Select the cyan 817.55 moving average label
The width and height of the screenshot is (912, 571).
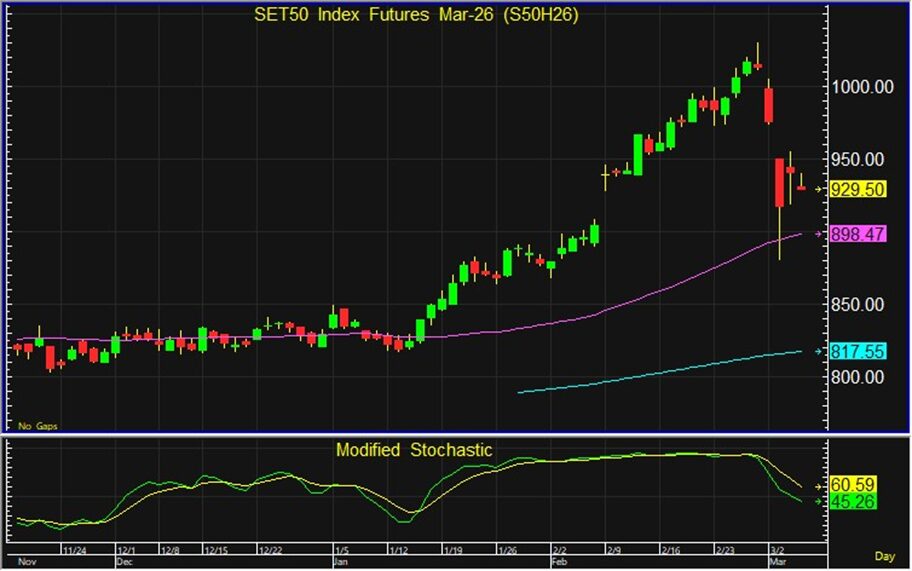859,352
